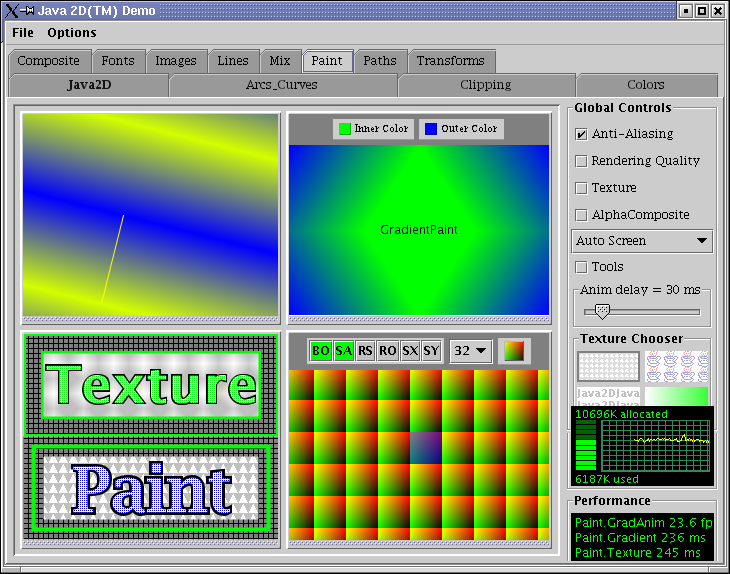Open the Auto Screen dropdown
The height and width of the screenshot is (574, 730).
642,241
